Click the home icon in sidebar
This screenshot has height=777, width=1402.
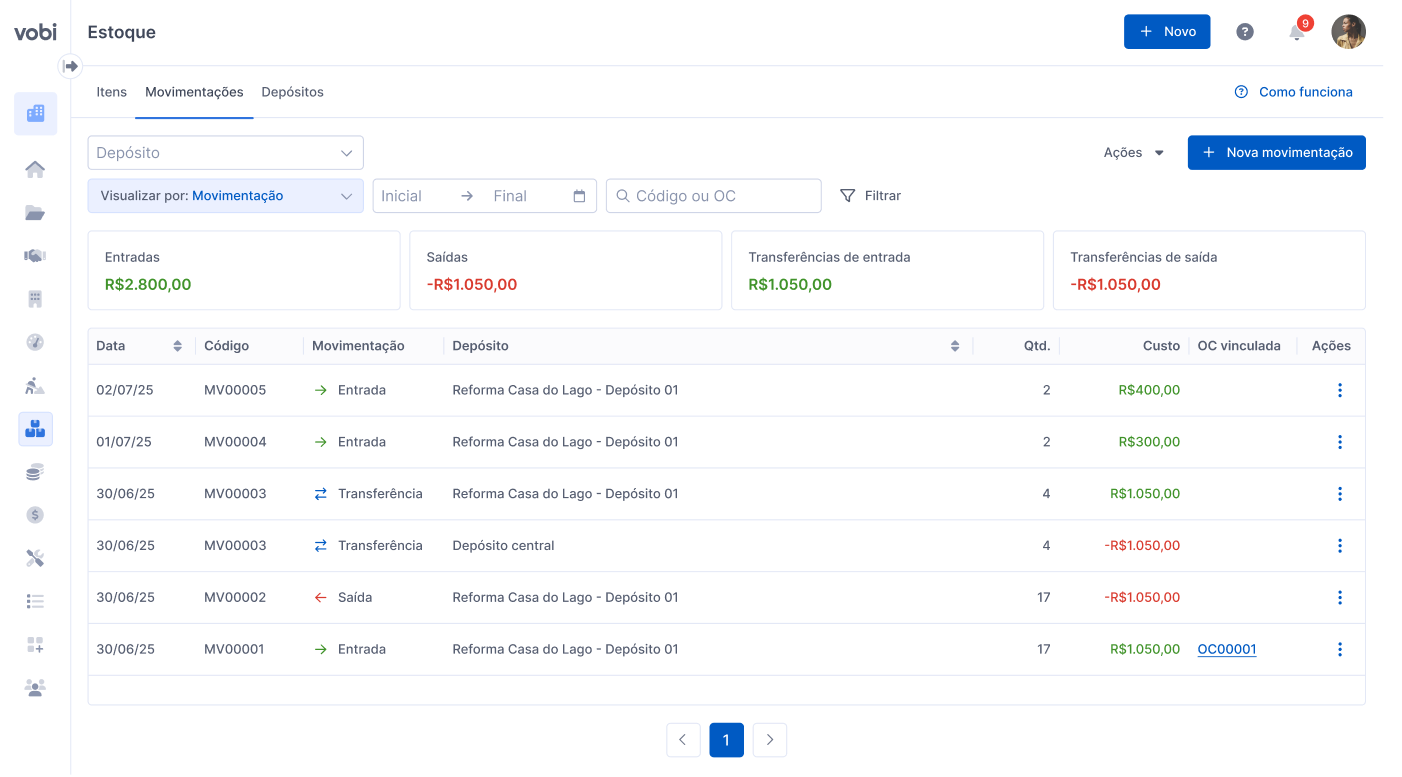coord(35,169)
